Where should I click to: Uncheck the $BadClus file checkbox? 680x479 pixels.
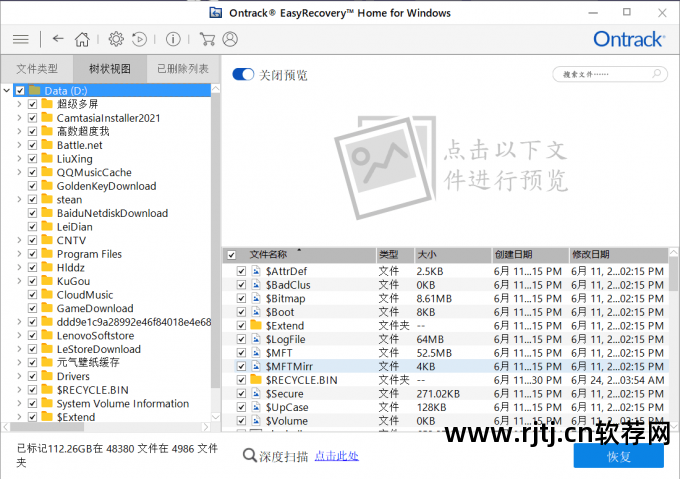point(242,285)
